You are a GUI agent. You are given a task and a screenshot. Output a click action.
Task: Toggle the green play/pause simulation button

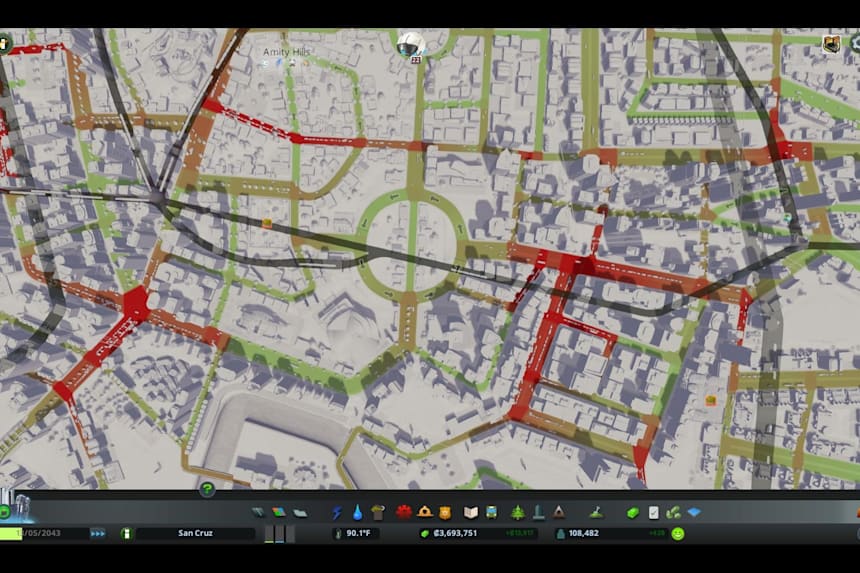[x=4, y=512]
